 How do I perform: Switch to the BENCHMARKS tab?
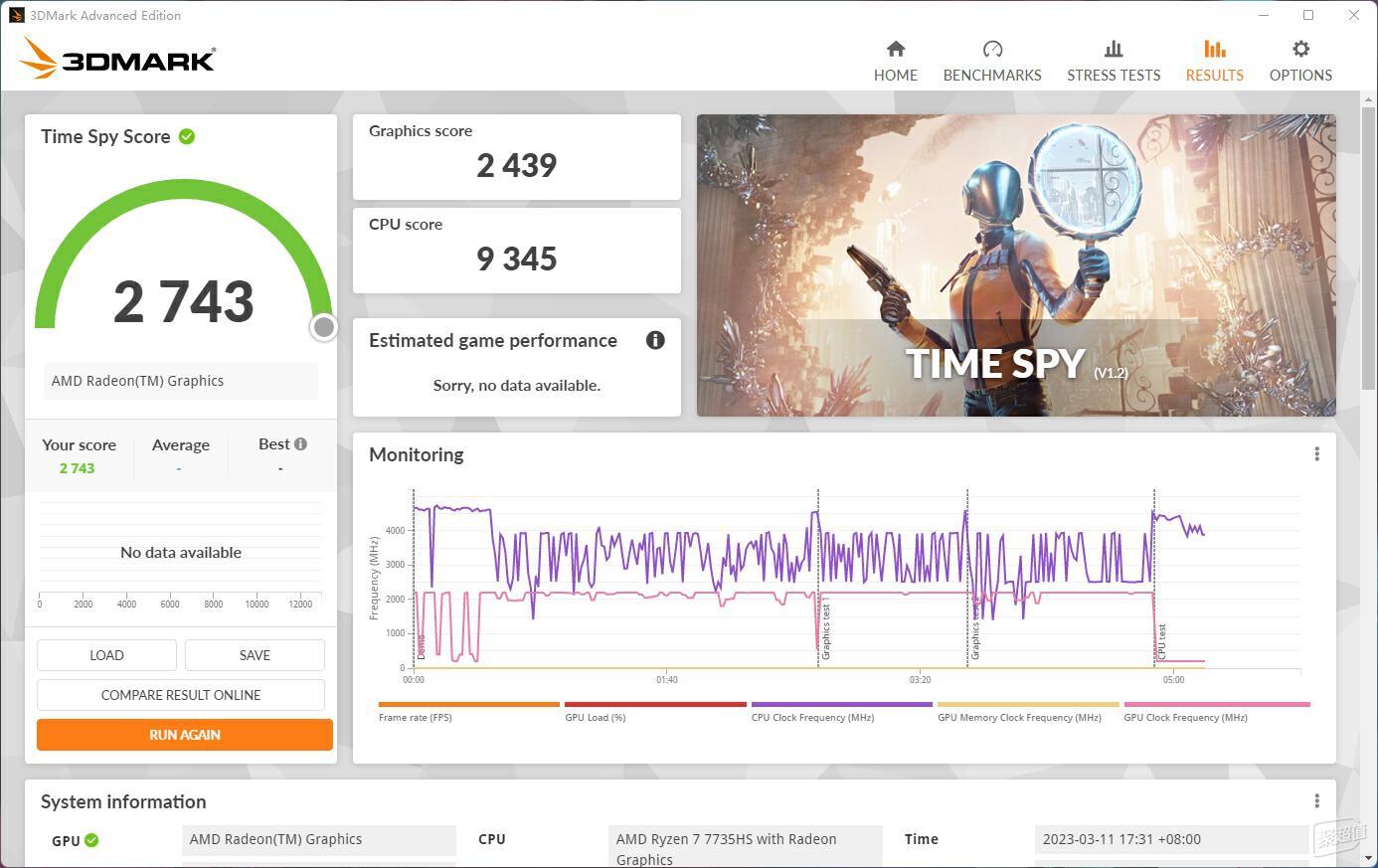pyautogui.click(x=992, y=62)
